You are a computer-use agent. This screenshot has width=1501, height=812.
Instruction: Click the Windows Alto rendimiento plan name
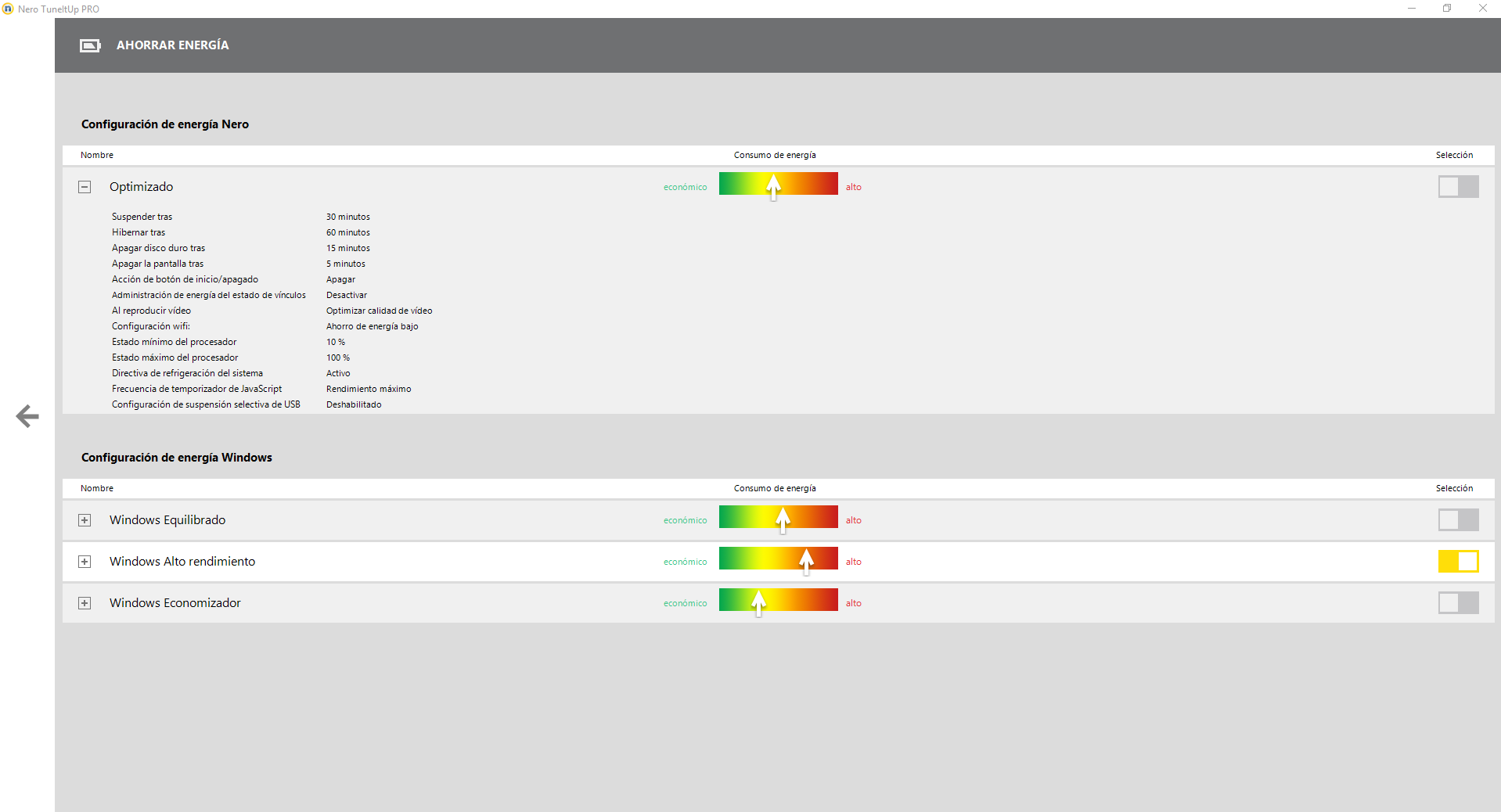pos(182,561)
